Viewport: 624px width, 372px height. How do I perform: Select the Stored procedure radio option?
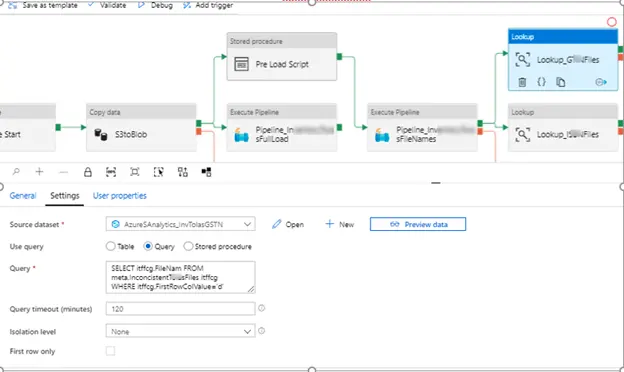click(x=188, y=246)
